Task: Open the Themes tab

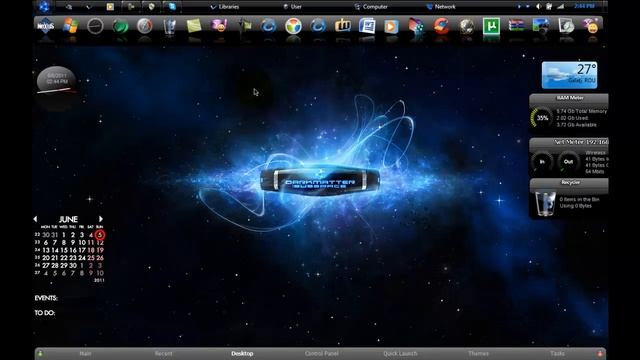Action: (x=478, y=353)
